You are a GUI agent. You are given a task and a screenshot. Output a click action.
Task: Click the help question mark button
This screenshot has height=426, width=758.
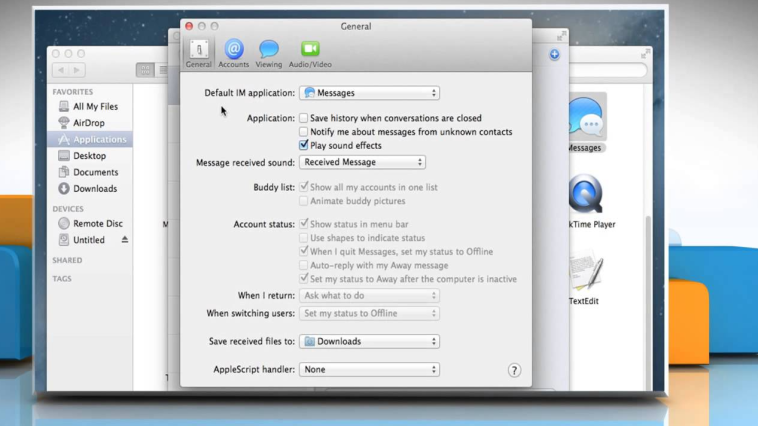point(514,370)
